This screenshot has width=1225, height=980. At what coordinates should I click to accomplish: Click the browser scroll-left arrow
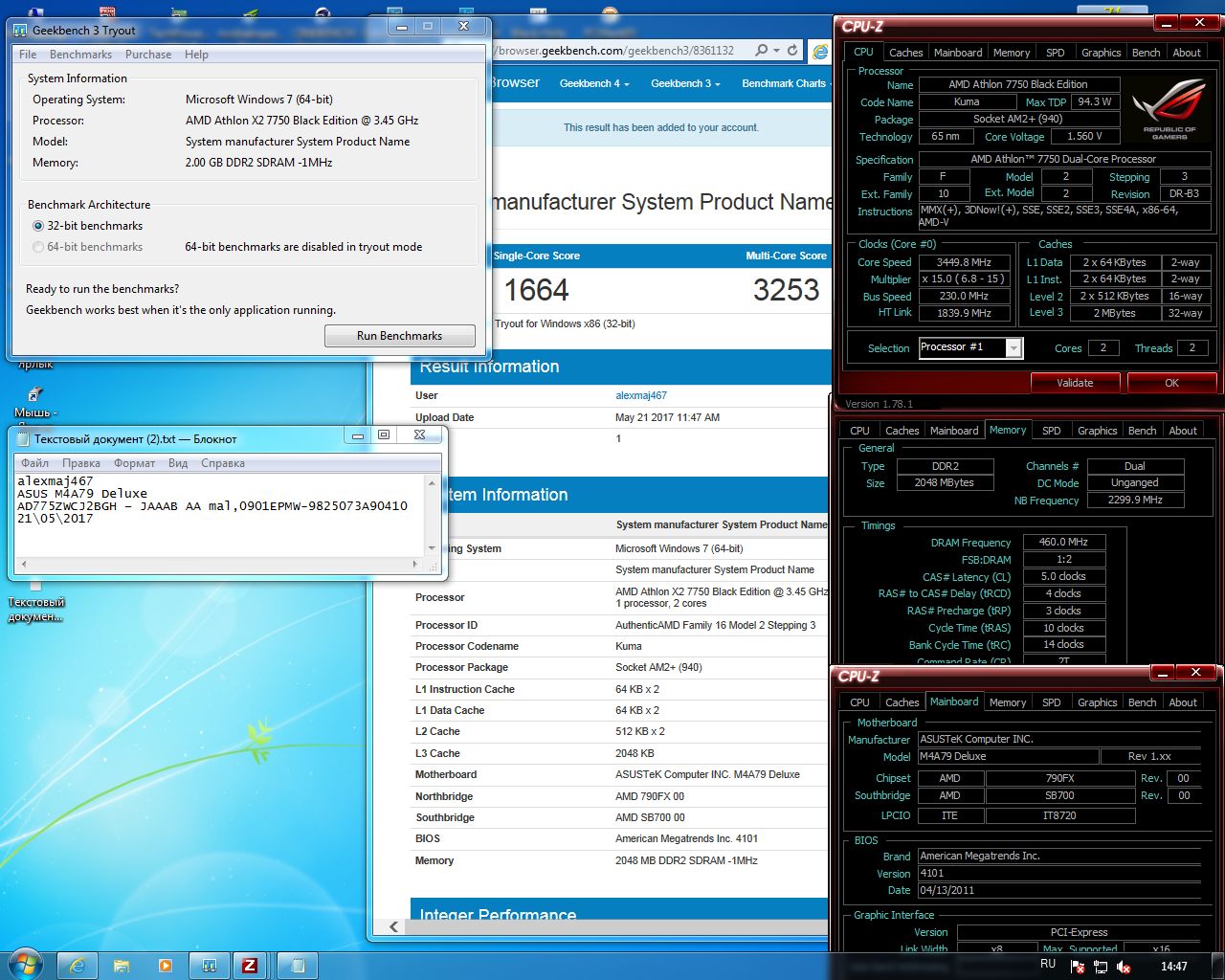393,926
